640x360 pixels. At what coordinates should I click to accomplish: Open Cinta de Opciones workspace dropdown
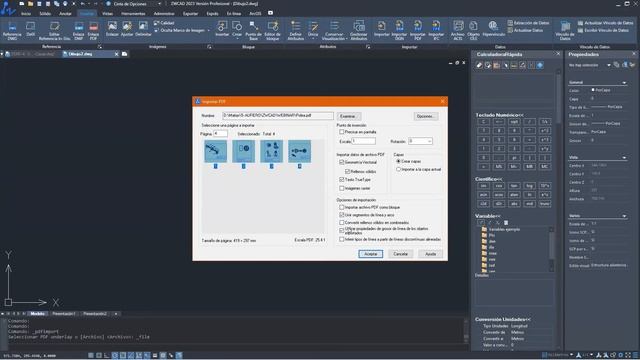(159, 4)
